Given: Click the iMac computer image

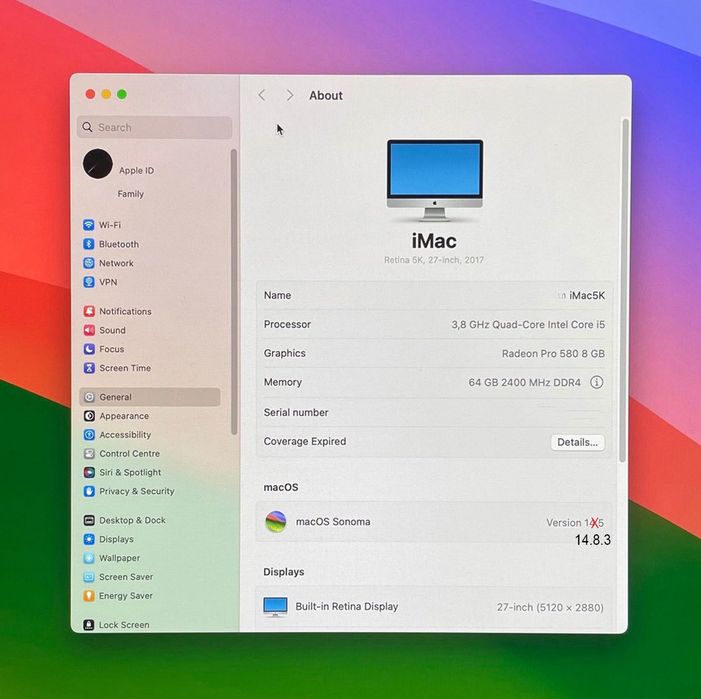Looking at the screenshot, I should click(x=435, y=180).
